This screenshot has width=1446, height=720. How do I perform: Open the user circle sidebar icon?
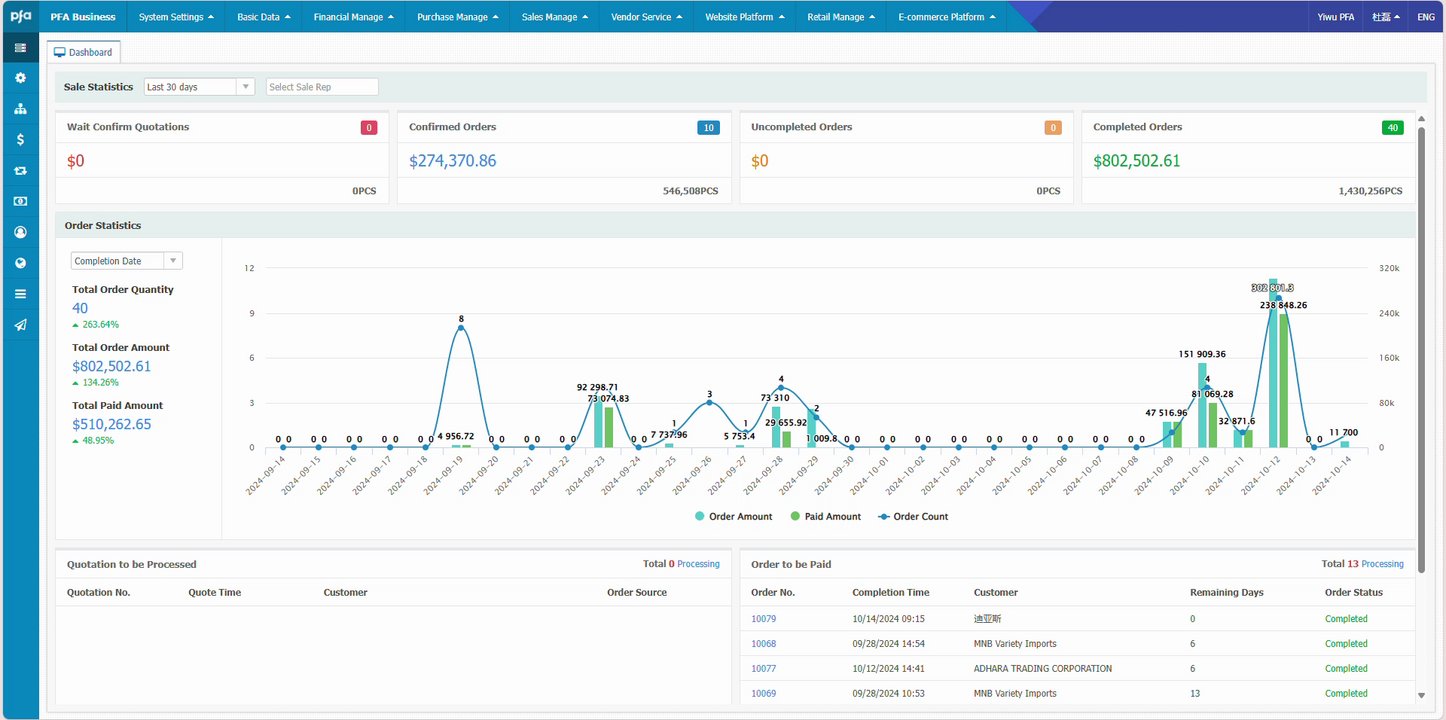(x=20, y=232)
